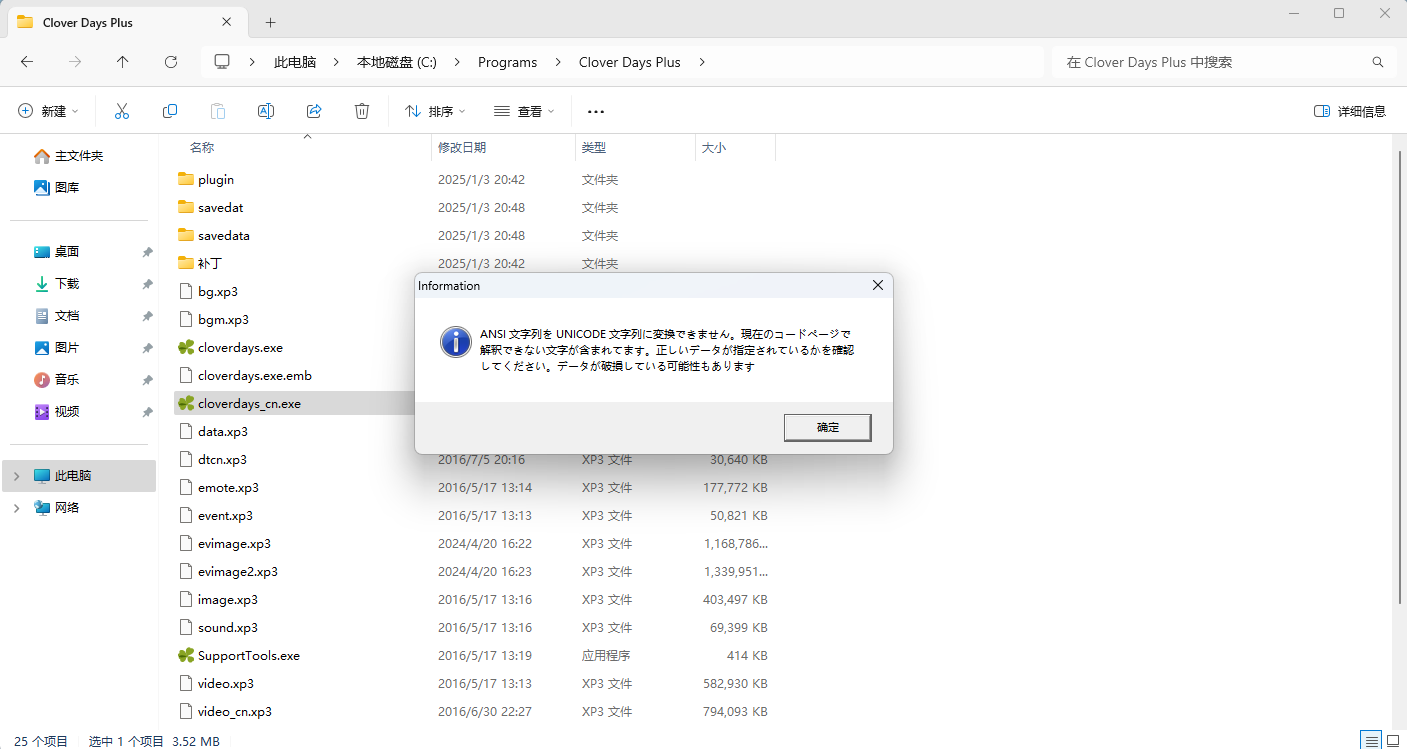Select the SupportTools.exe clover icon

pyautogui.click(x=185, y=656)
